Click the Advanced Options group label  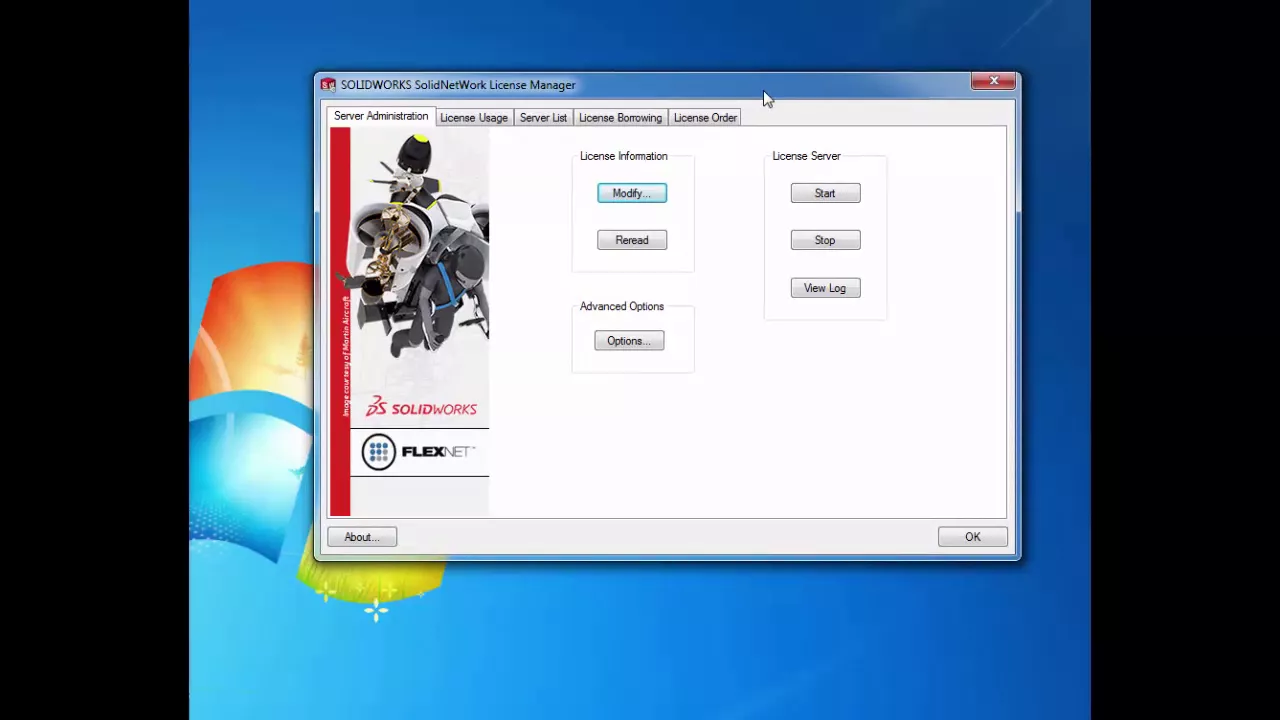click(621, 306)
